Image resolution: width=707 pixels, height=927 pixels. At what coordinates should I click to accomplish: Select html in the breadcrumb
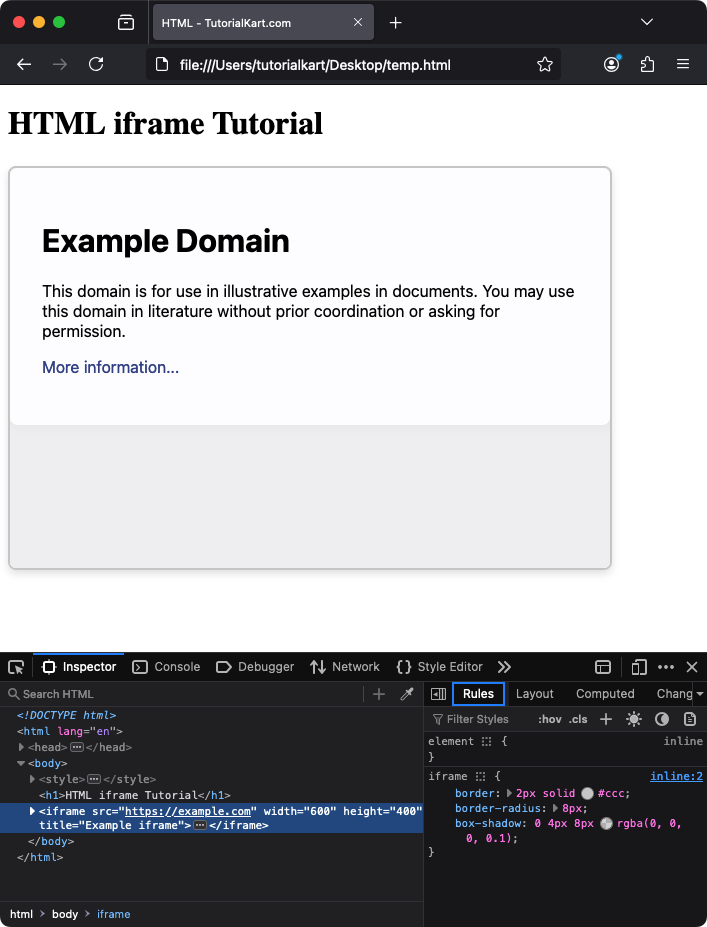click(x=21, y=914)
